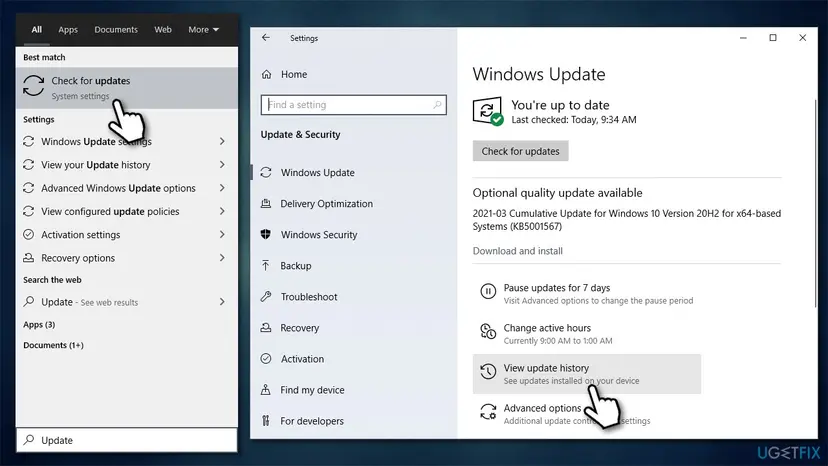
Task: Click the search magnifier in Find a setting
Action: pos(437,105)
